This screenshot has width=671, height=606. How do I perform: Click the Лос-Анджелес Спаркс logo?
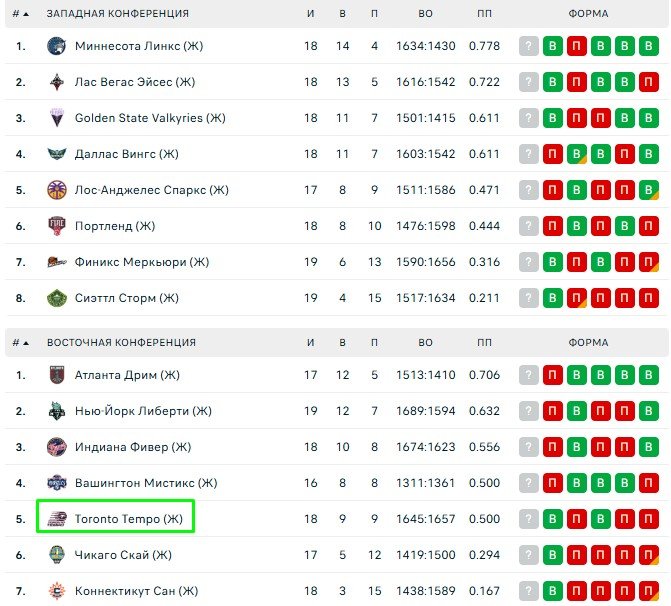point(56,190)
